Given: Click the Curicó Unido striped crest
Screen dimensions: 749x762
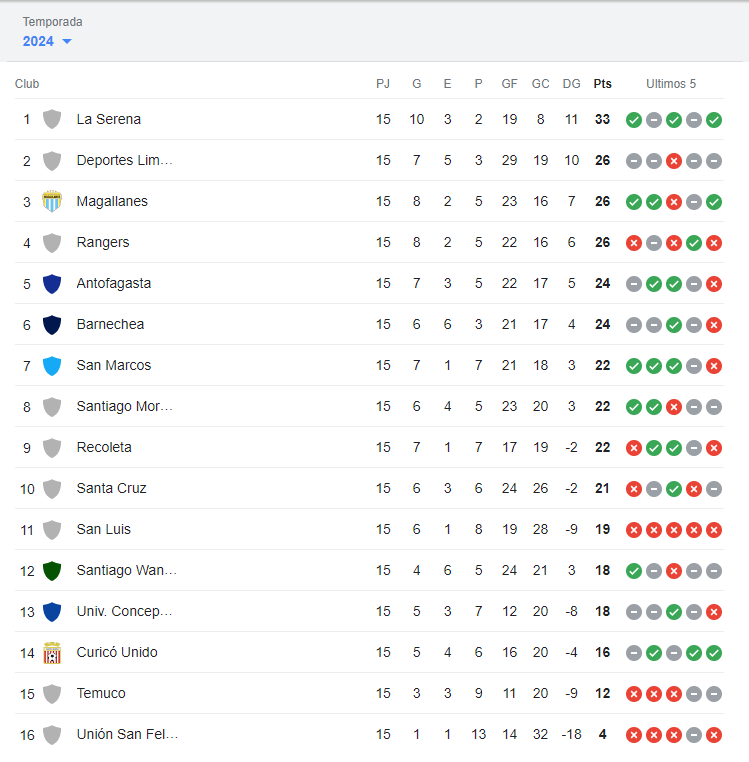Looking at the screenshot, I should click(x=52, y=652).
